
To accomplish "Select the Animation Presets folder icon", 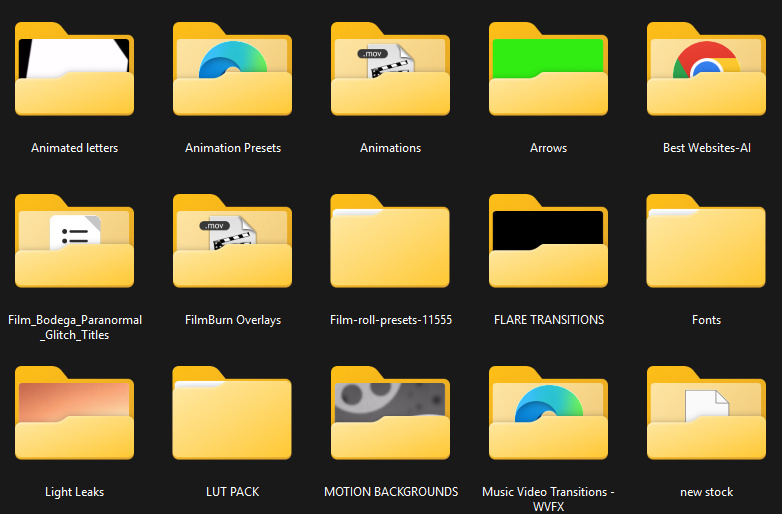I will click(232, 69).
